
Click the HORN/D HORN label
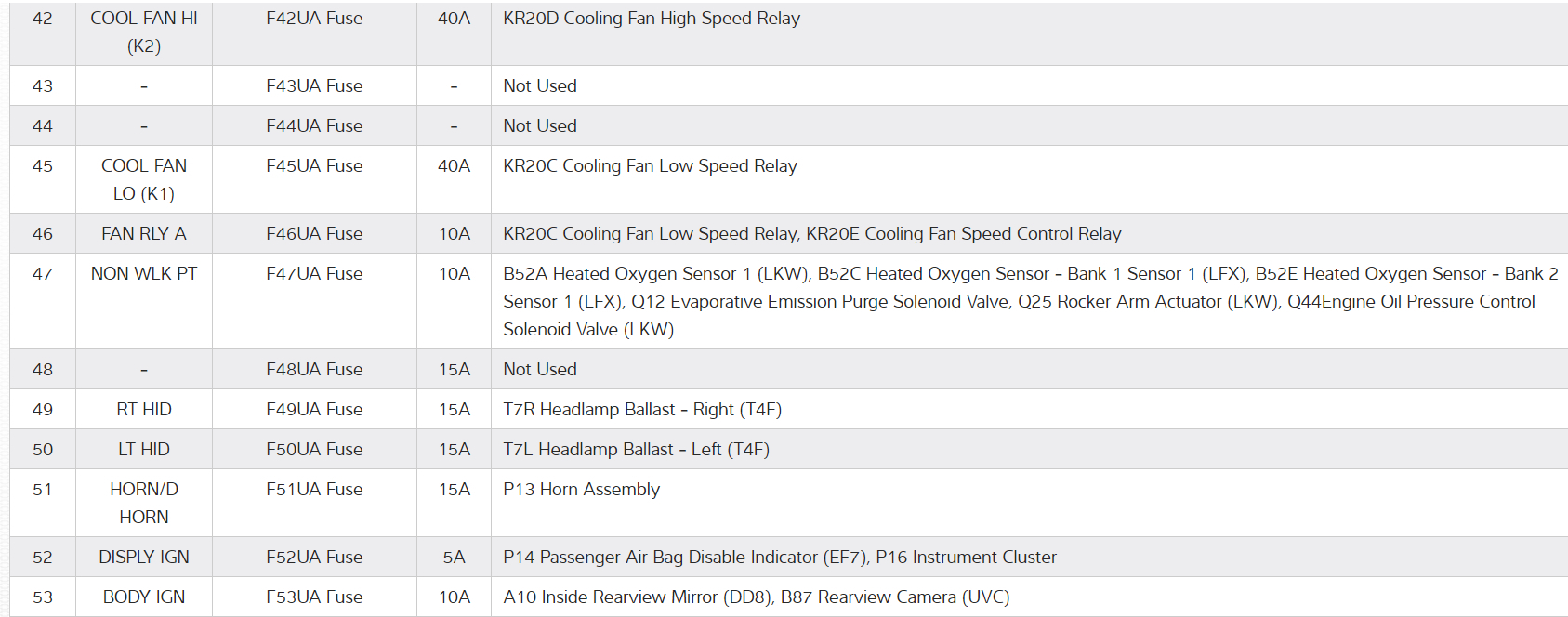[144, 503]
